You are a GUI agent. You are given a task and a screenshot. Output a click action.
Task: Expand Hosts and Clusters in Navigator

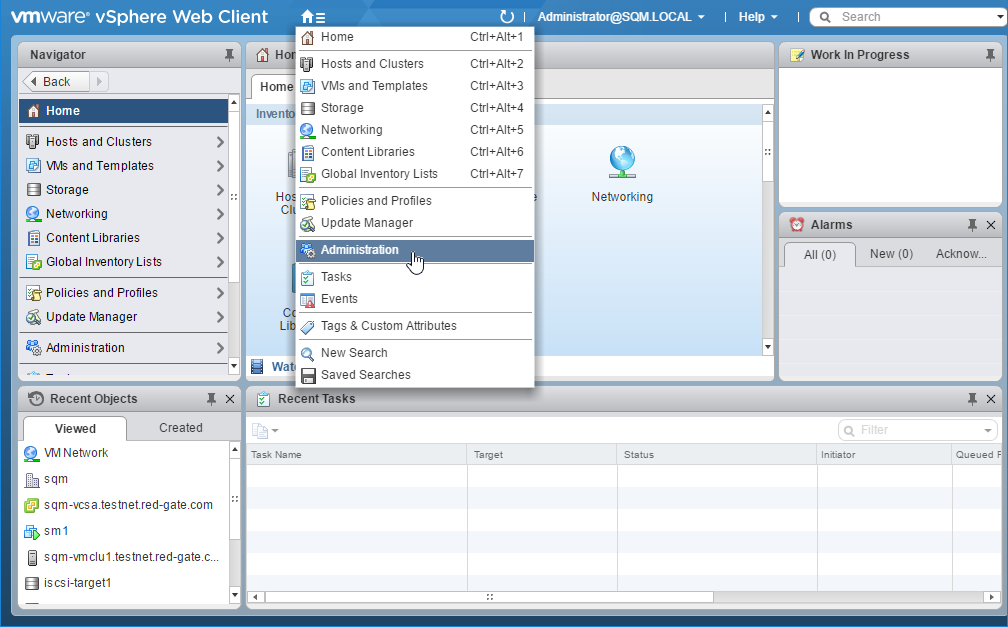pos(220,142)
